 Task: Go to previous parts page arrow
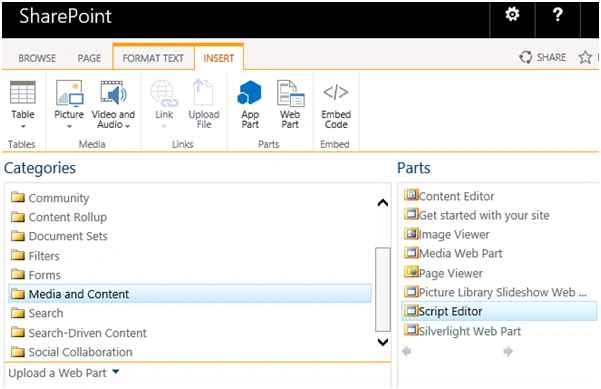coord(407,351)
